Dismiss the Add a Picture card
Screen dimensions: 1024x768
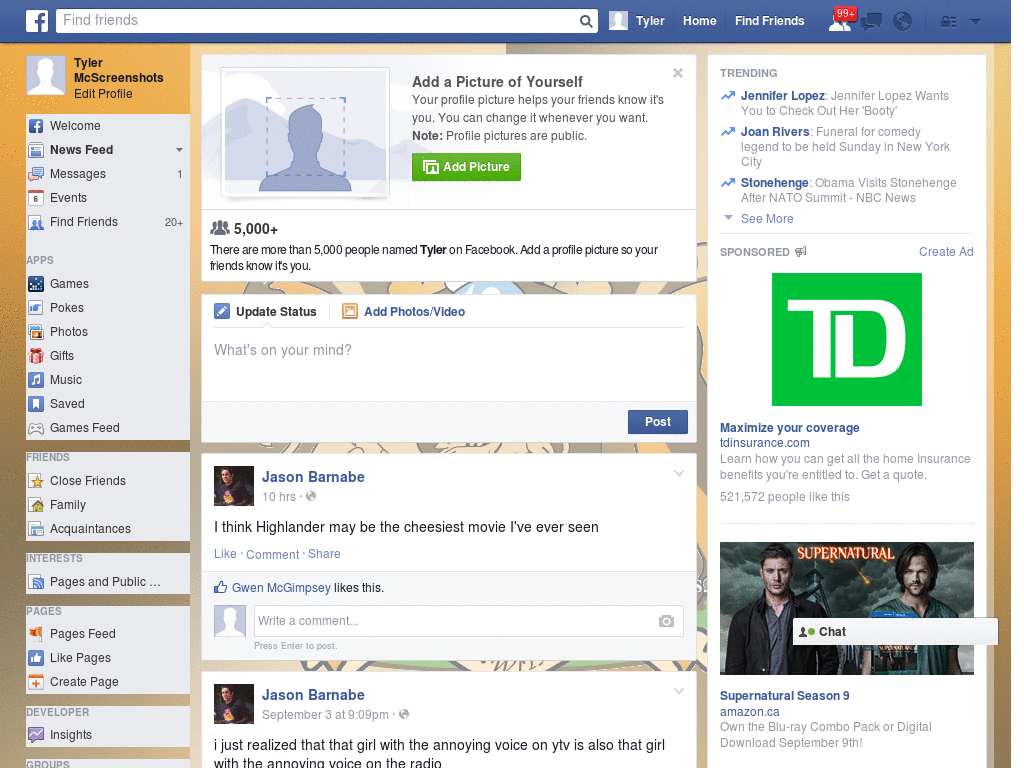[x=678, y=73]
